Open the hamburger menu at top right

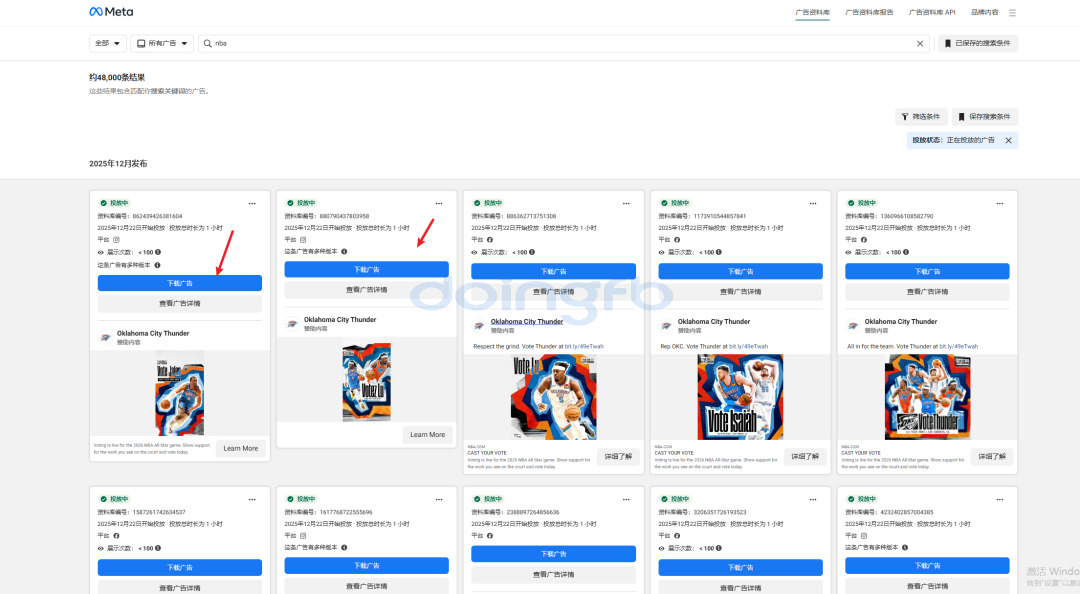coord(1012,13)
